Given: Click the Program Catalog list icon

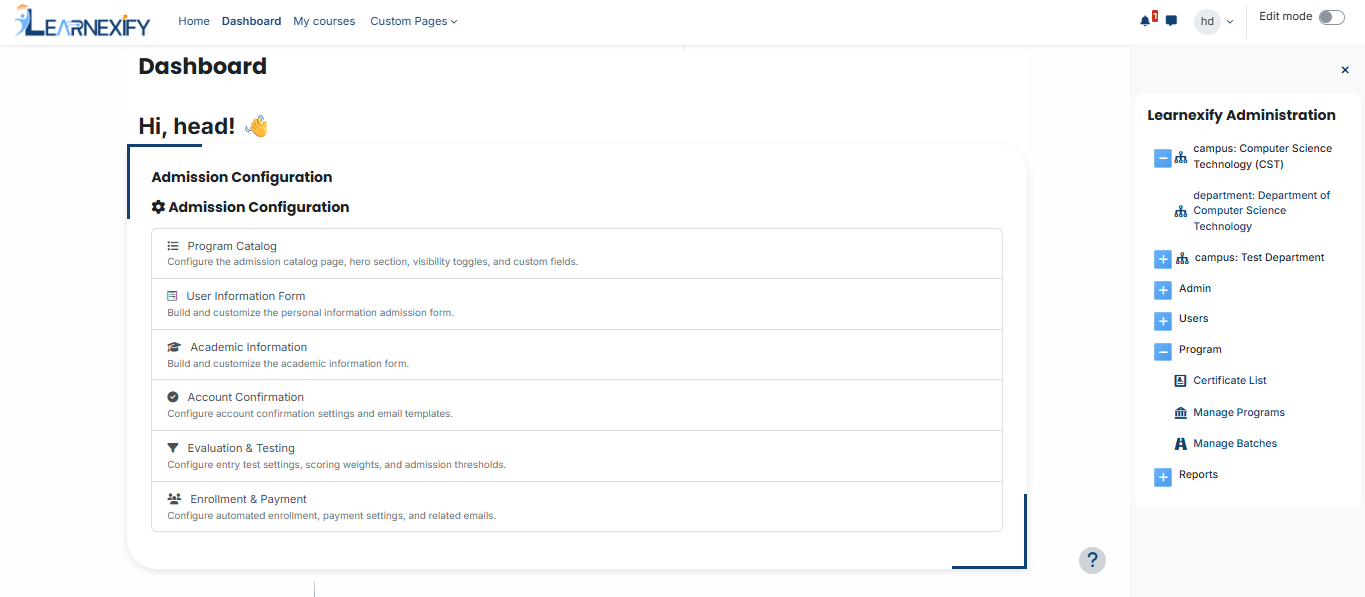Looking at the screenshot, I should (173, 246).
